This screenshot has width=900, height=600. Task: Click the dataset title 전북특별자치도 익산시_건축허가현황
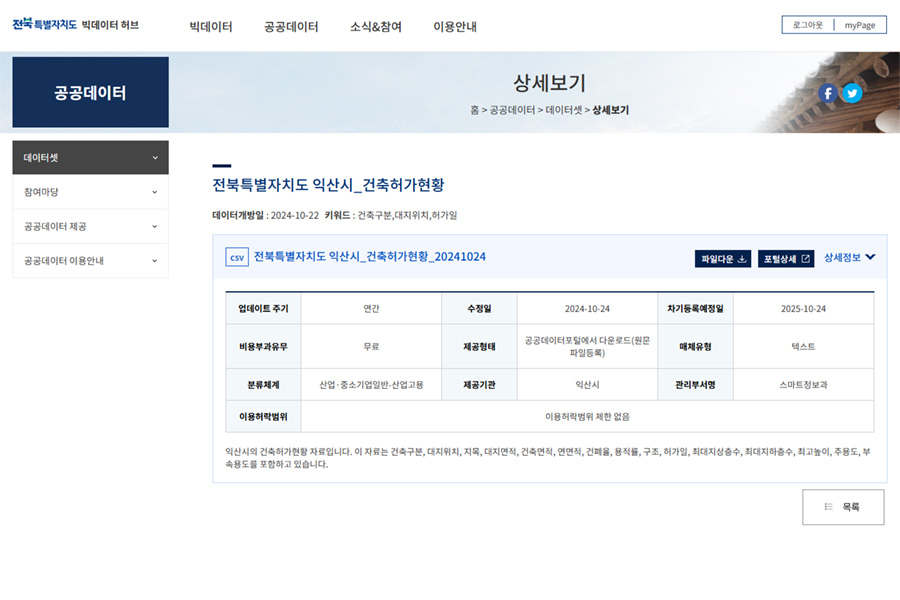pos(328,185)
